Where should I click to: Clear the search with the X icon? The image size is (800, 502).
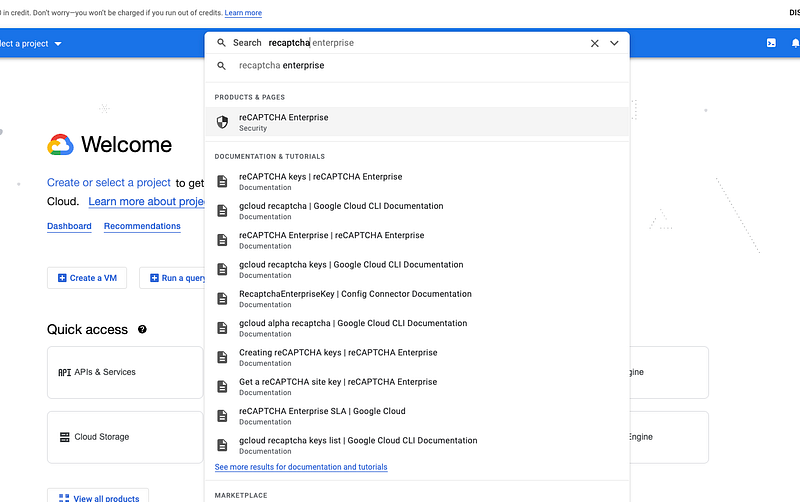click(594, 43)
